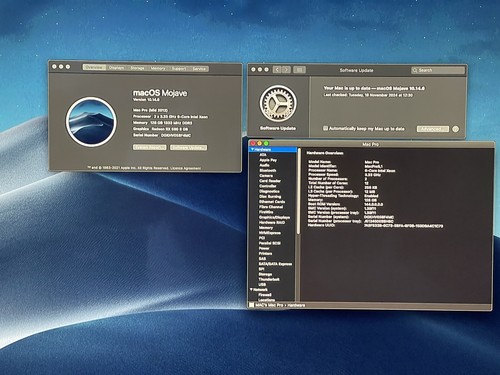Select ATA in the hardware sidebar
500x375 pixels.
pos(263,155)
